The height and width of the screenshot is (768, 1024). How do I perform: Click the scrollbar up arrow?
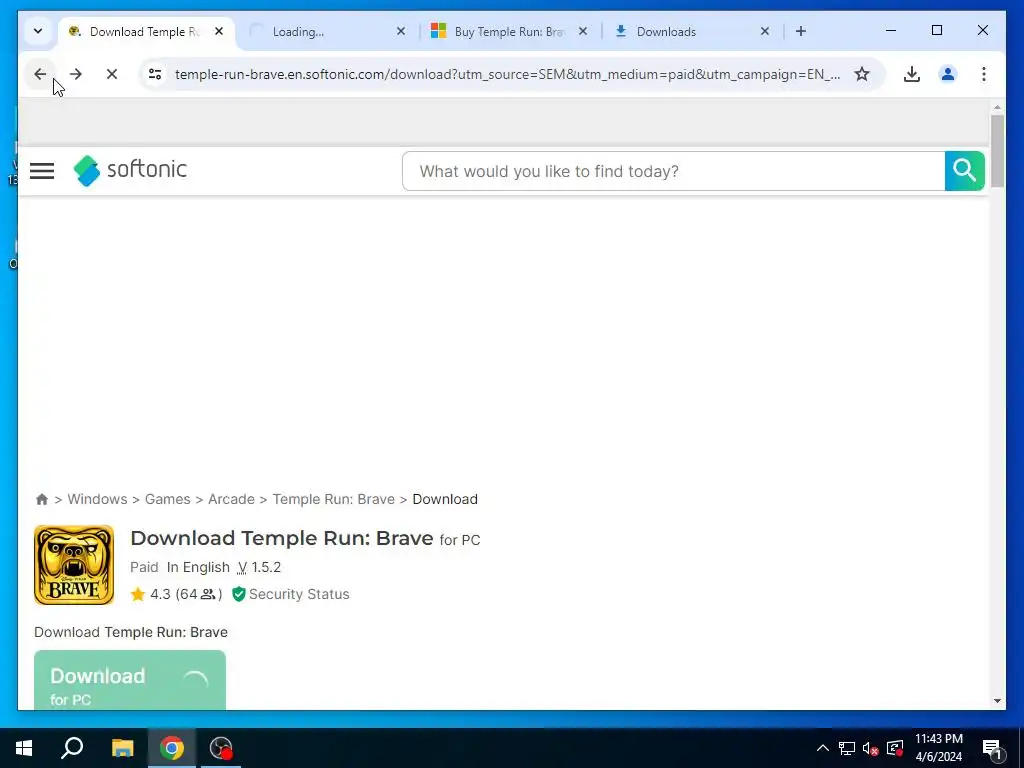[x=997, y=107]
